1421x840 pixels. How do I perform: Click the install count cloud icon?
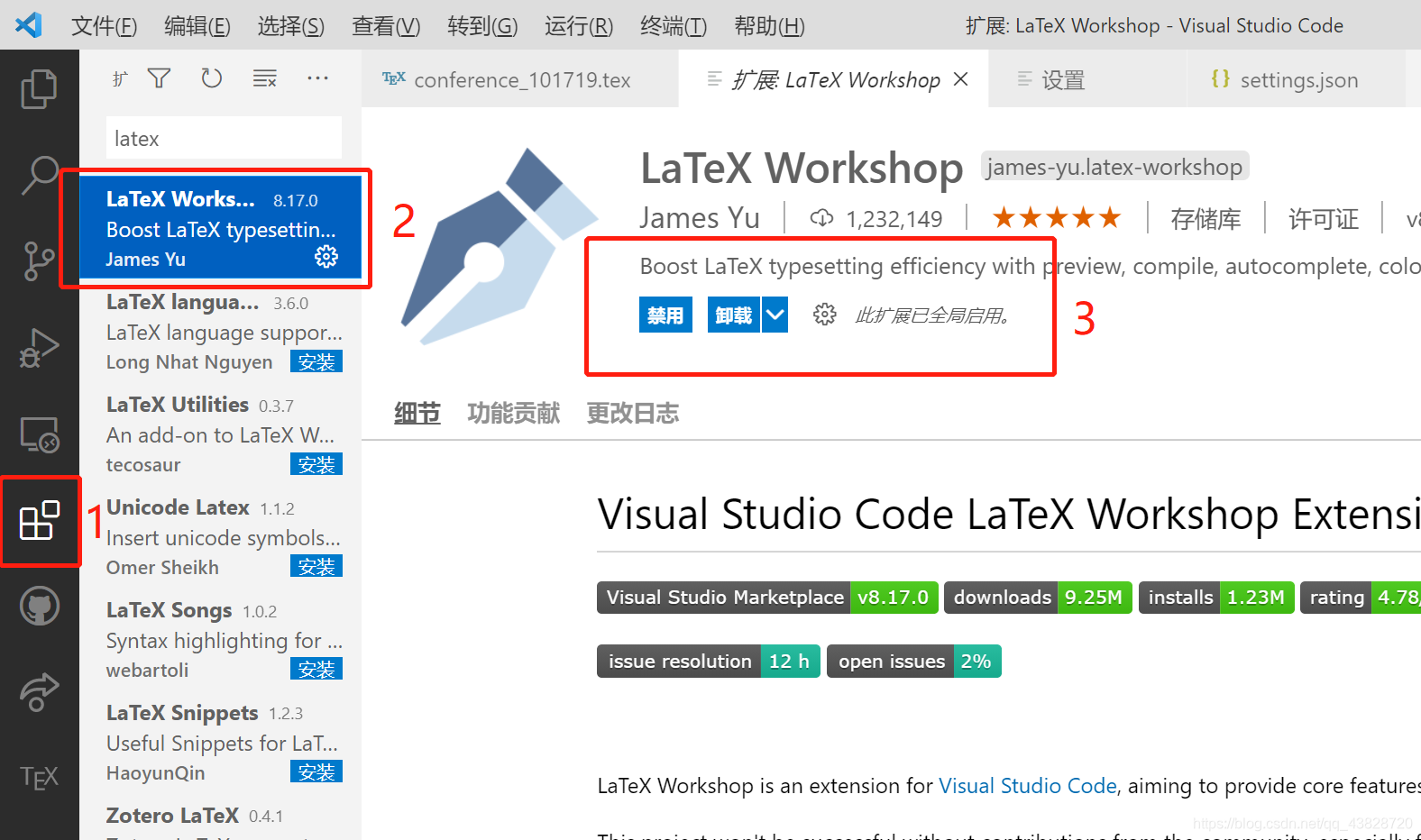point(821,218)
